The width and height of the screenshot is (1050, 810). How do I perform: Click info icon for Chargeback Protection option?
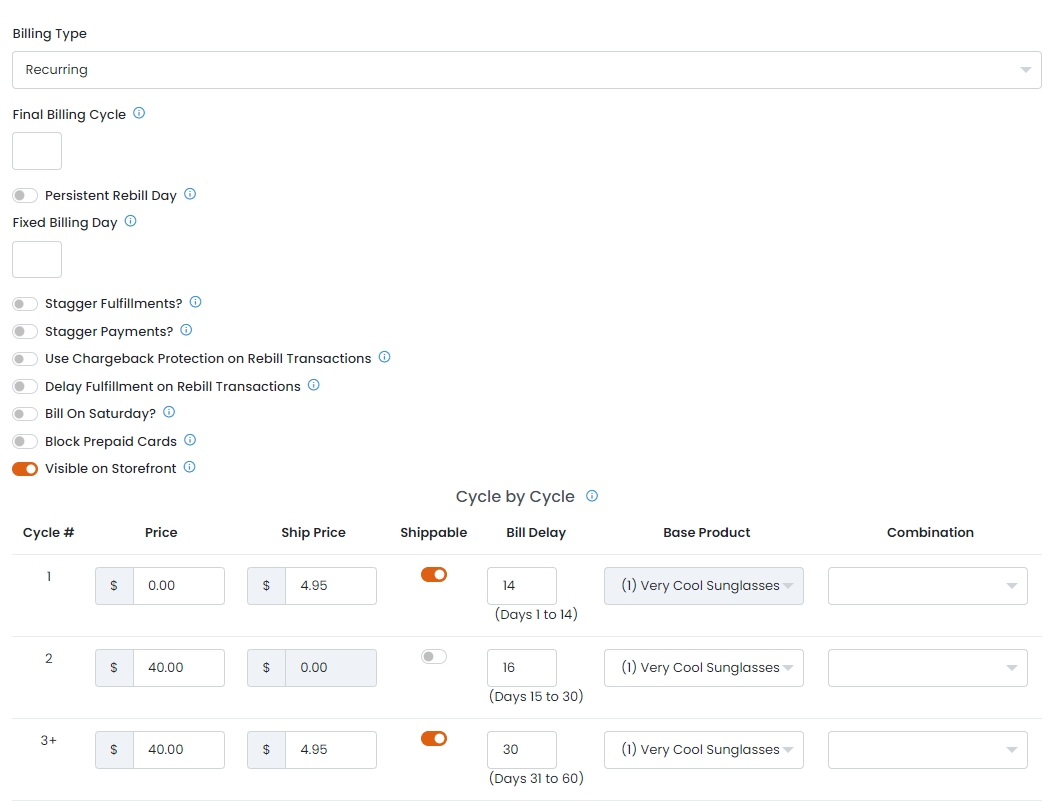coord(384,357)
